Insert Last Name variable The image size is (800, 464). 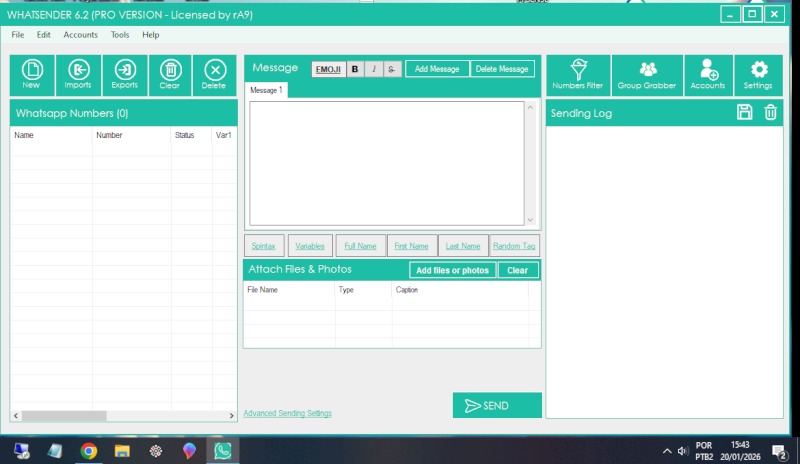click(463, 246)
